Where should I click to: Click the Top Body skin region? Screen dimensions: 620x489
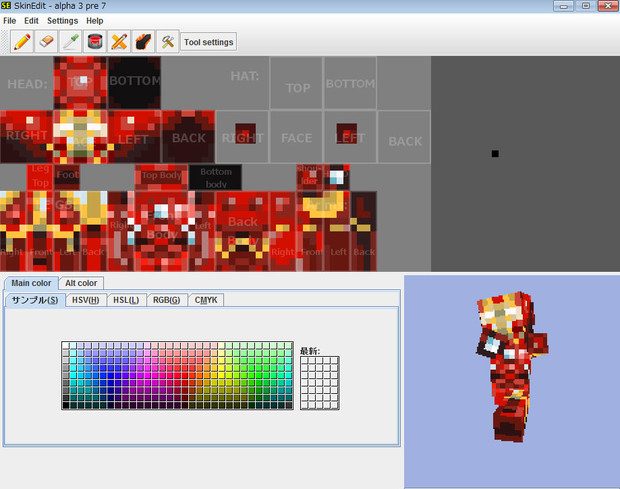161,177
